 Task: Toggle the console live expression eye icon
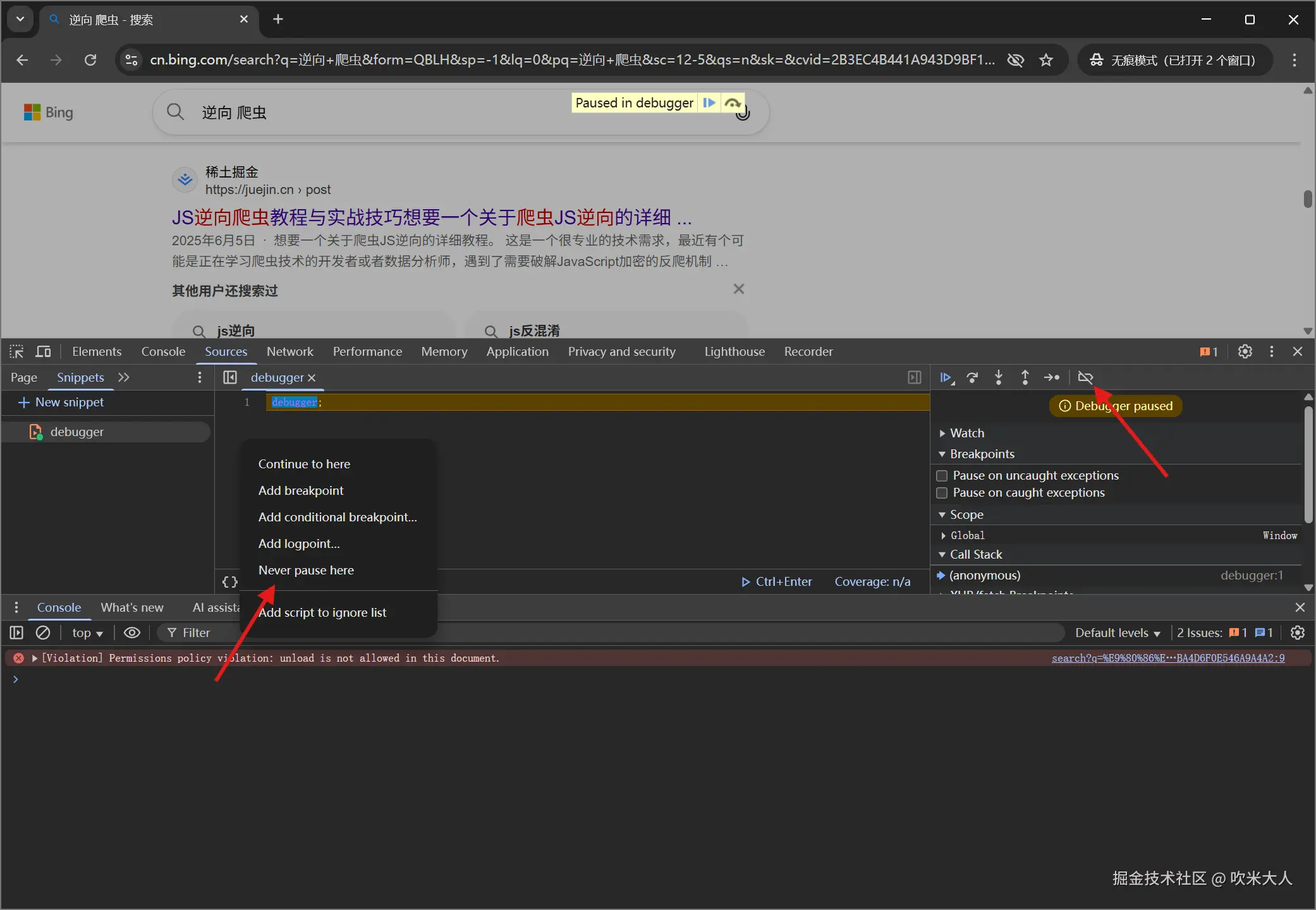point(131,633)
